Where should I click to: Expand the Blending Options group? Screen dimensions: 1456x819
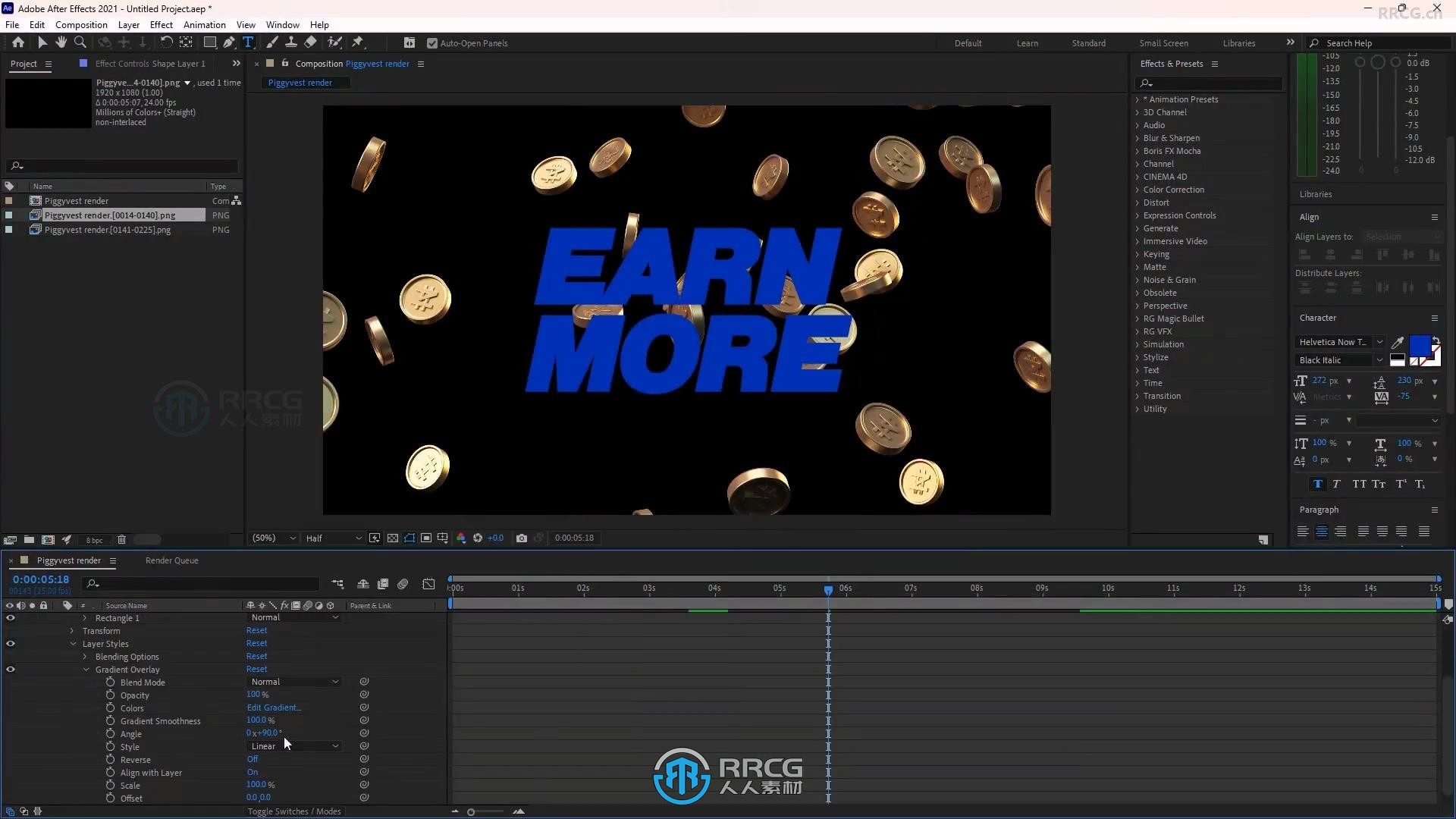click(85, 657)
